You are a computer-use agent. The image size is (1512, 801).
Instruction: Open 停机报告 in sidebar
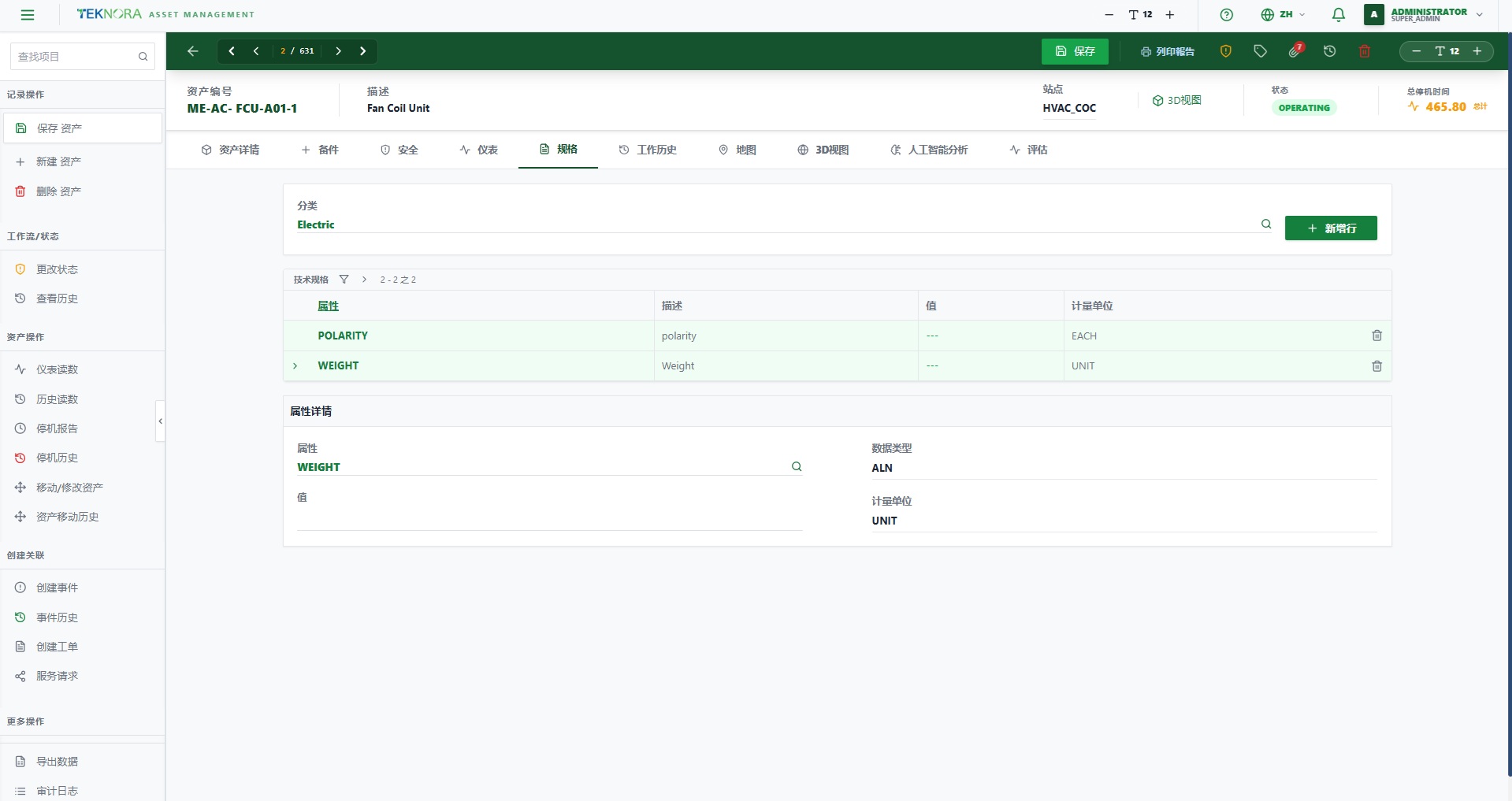[x=83, y=428]
